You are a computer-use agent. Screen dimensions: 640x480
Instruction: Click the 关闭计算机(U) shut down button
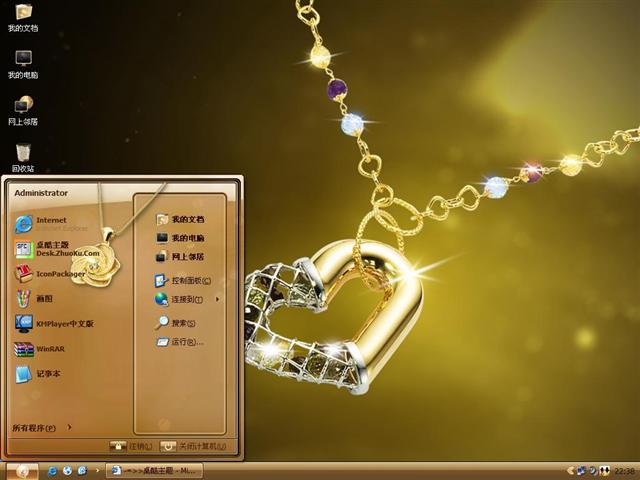[193, 446]
